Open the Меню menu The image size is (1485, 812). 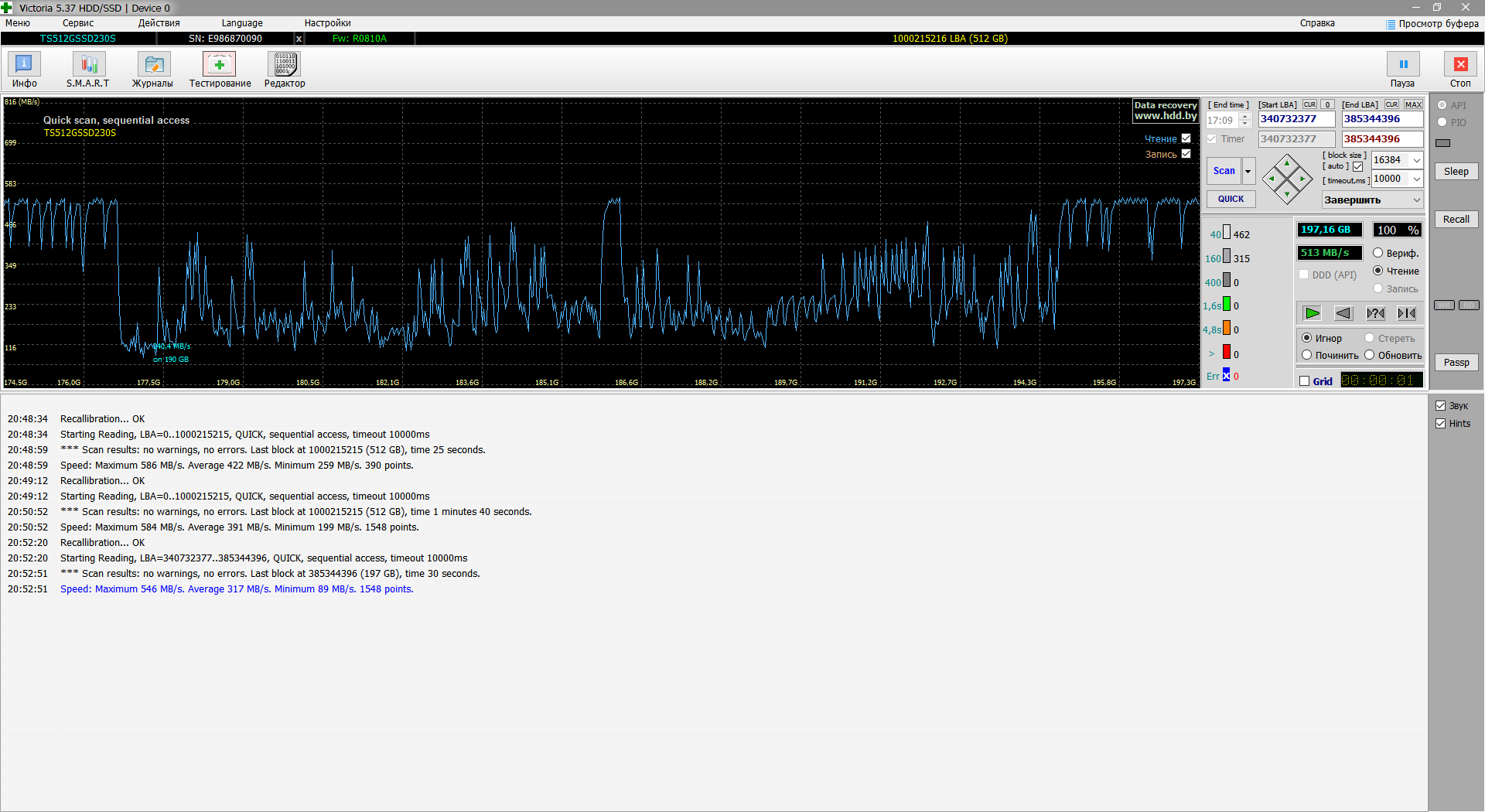(18, 23)
